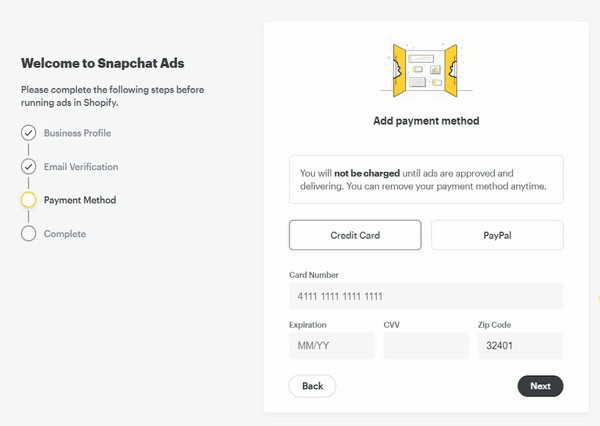Click the Next button
This screenshot has width=600, height=426.
[540, 386]
